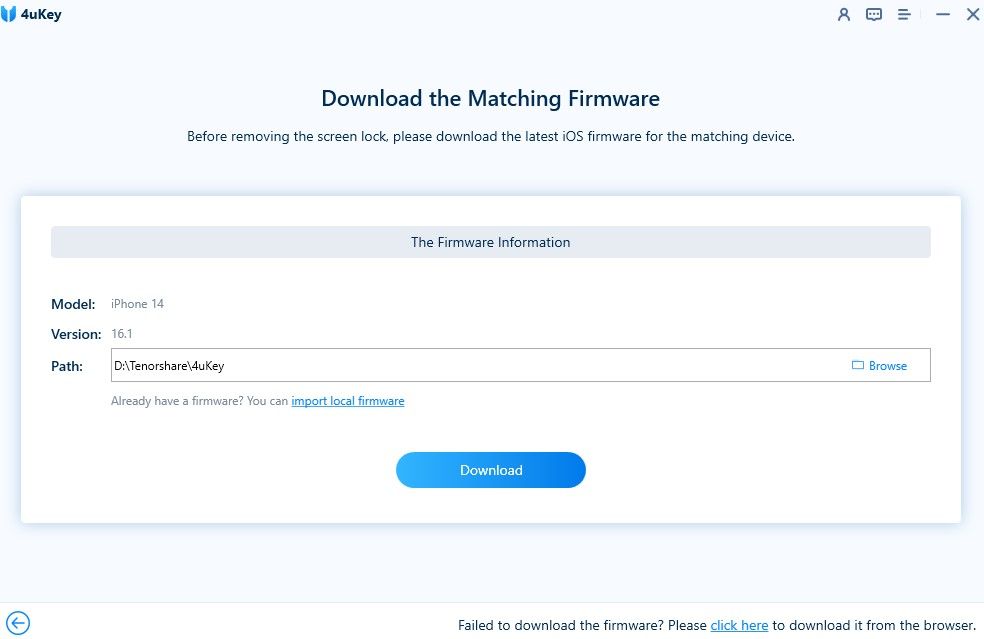This screenshot has height=639, width=984.
Task: Minimize the 4uKey window
Action: coord(942,15)
